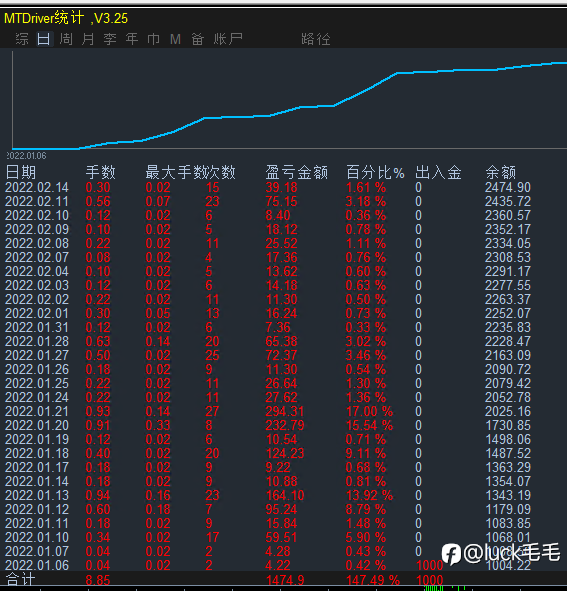The image size is (567, 591).
Task: Click the 路径 path button
Action: (316, 39)
